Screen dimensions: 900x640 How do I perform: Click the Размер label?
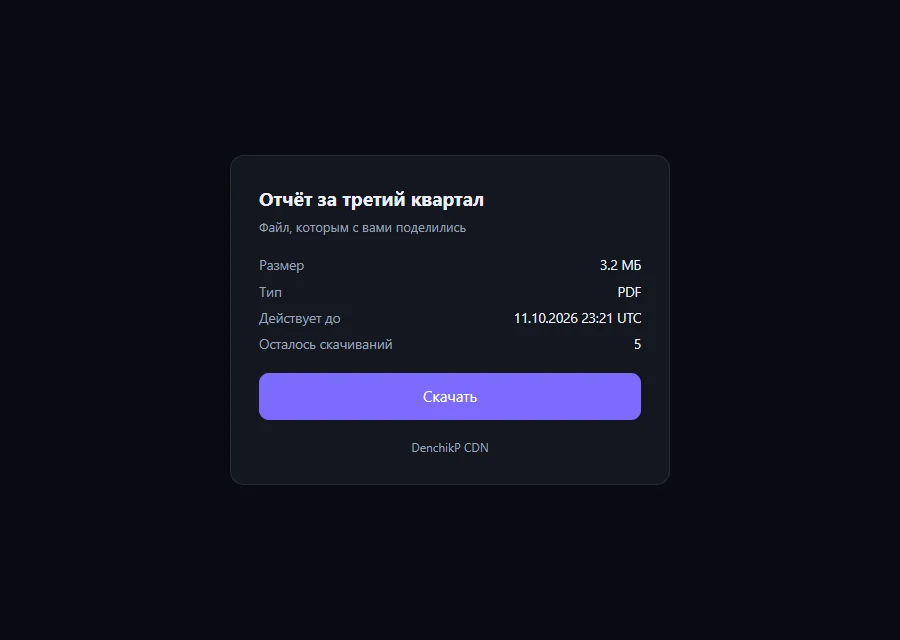281,266
